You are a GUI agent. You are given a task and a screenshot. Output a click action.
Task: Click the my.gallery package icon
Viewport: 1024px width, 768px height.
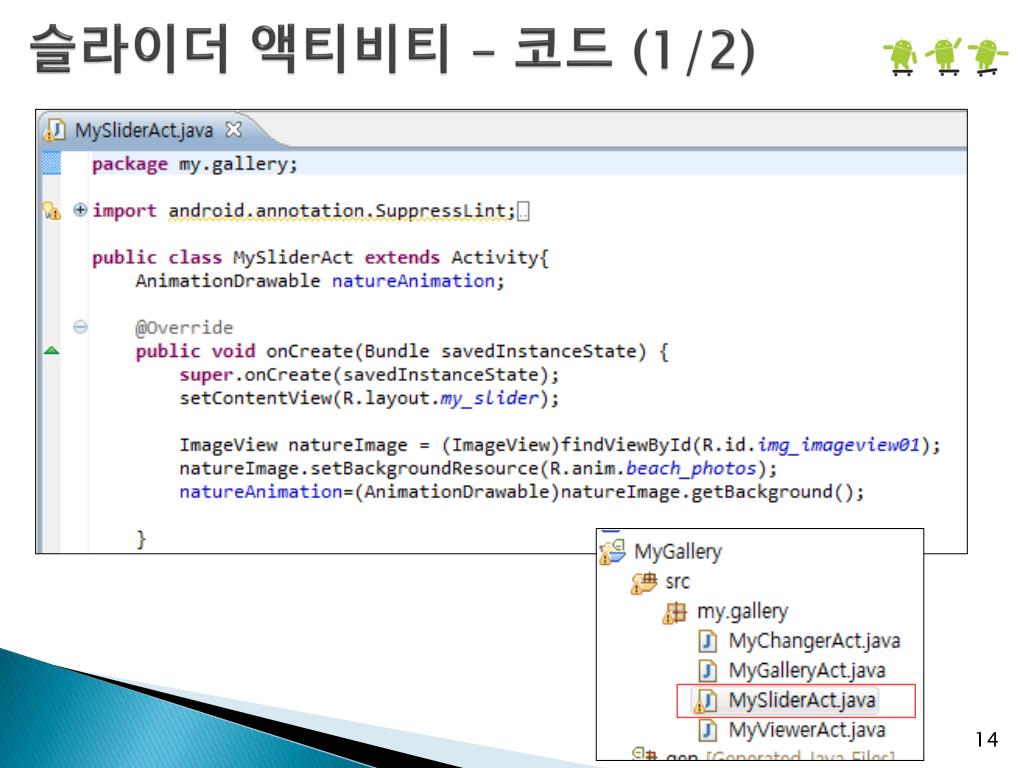(675, 613)
